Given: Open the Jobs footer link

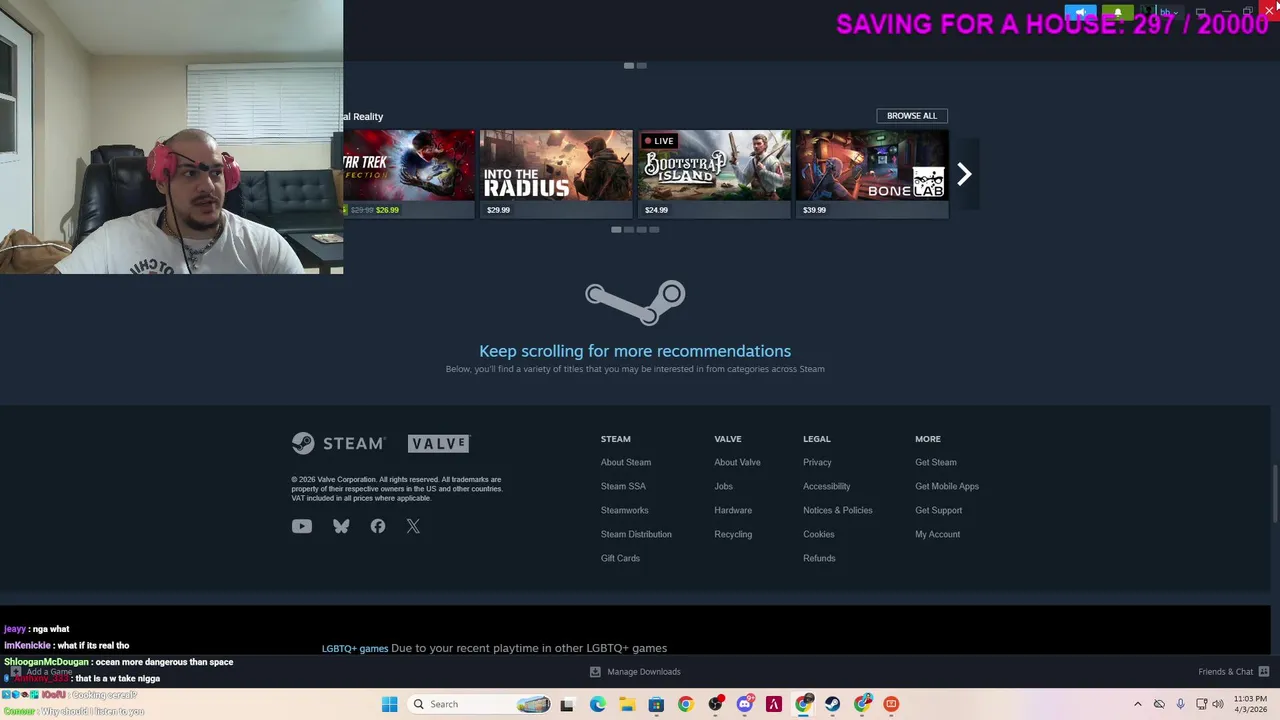Looking at the screenshot, I should click(x=723, y=486).
